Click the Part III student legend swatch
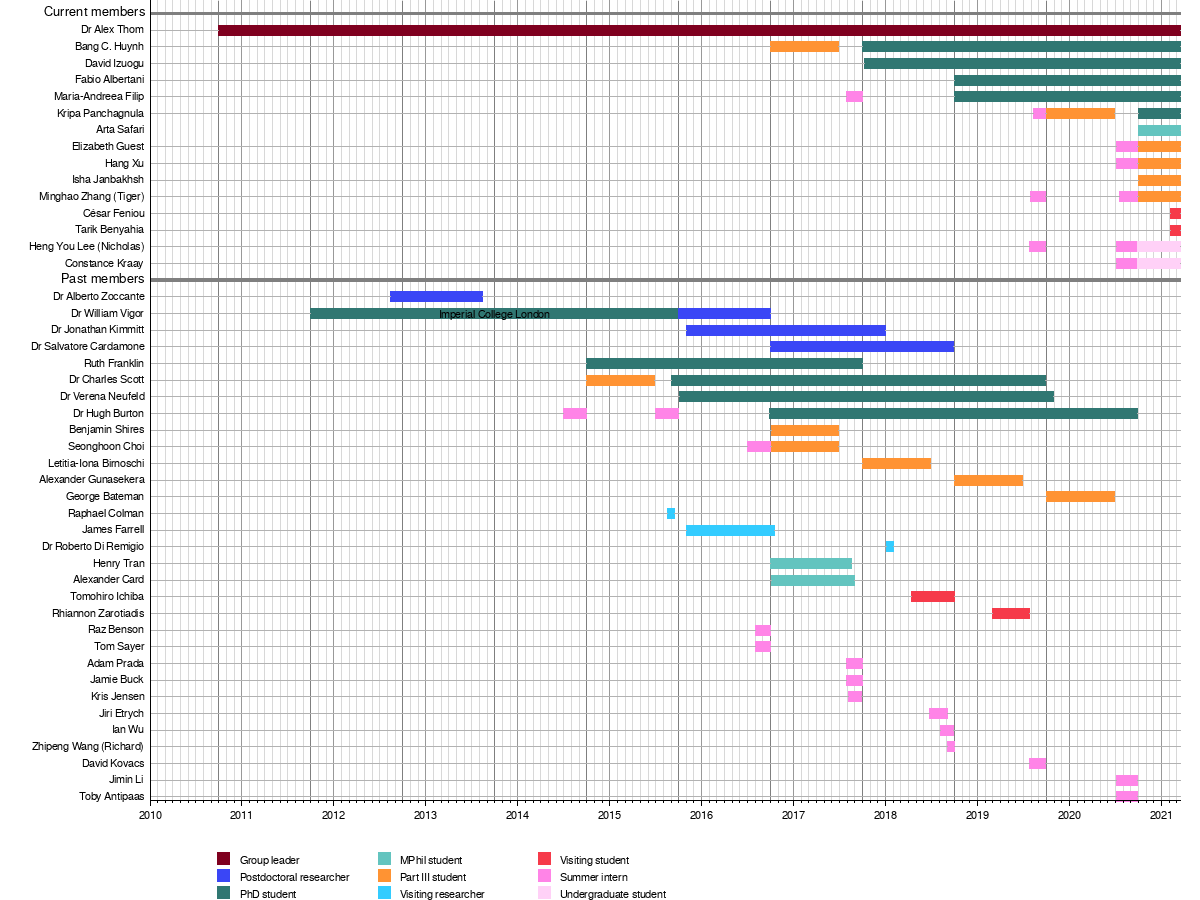The image size is (1200, 900). [x=384, y=876]
